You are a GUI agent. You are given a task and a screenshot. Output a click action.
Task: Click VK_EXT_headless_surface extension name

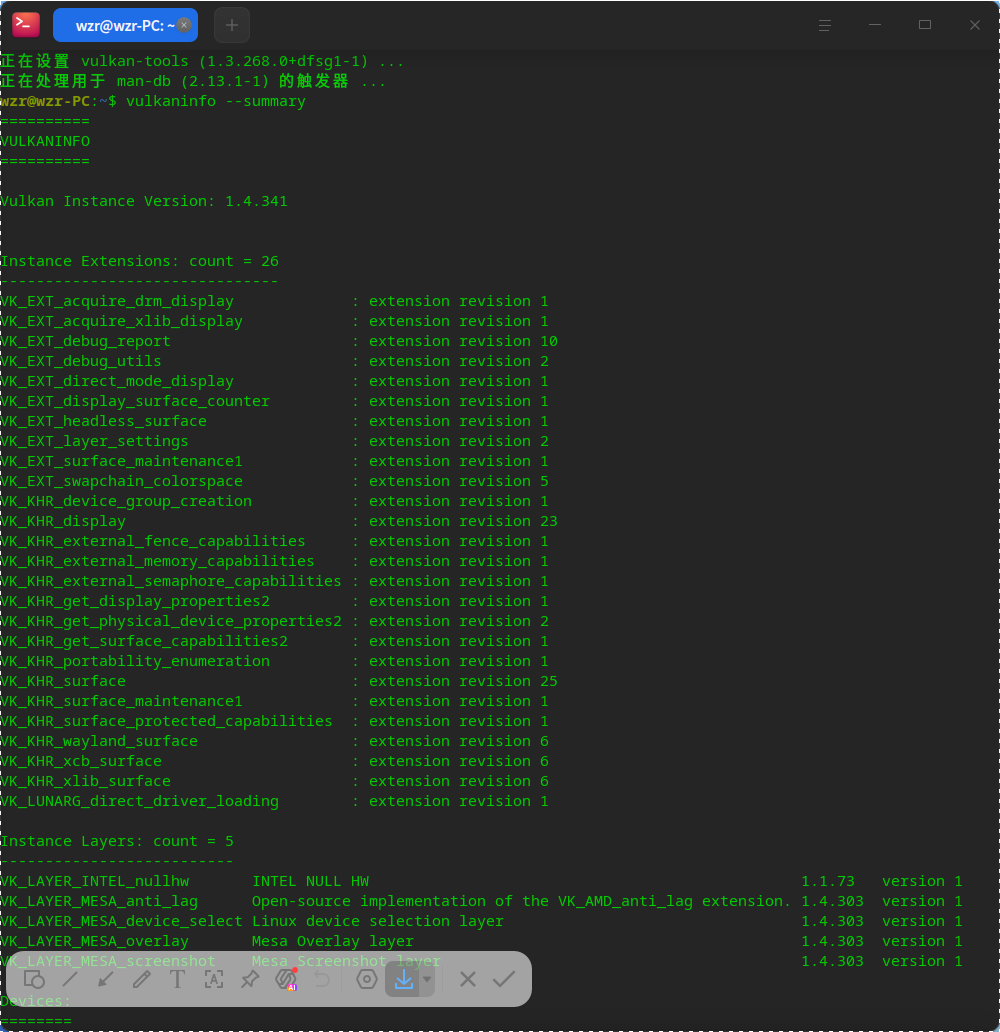tap(103, 421)
